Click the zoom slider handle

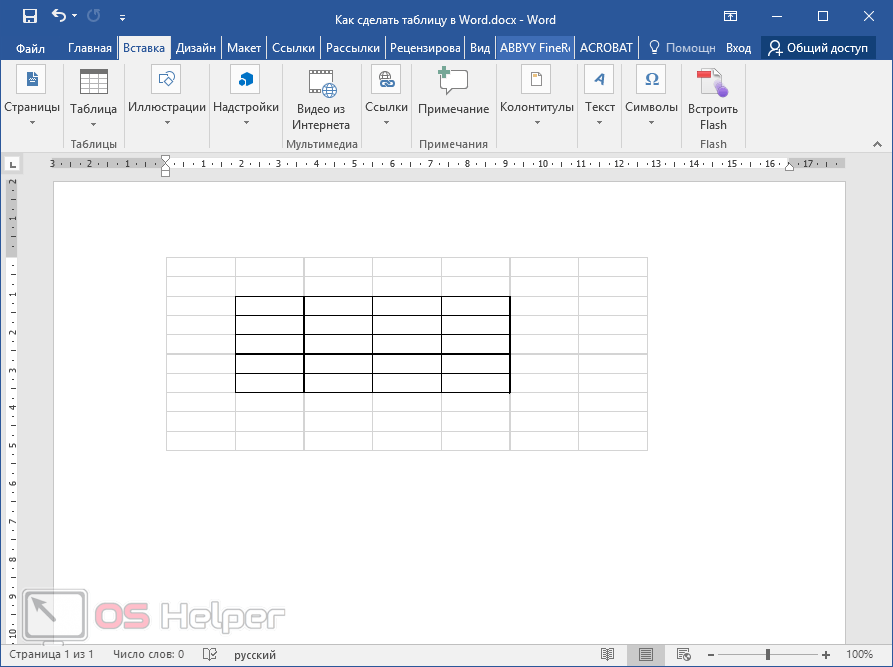[x=768, y=654]
